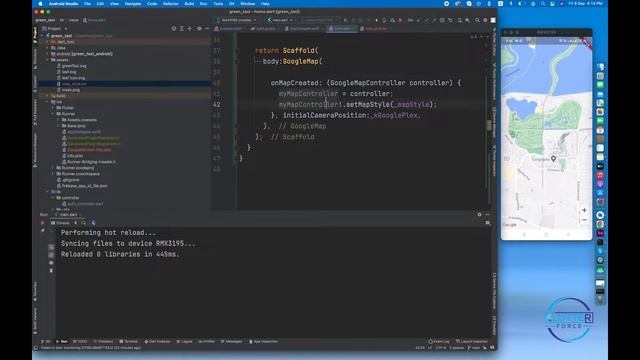Collapse the assets folder
Screen dimensions: 640x360
47,60
